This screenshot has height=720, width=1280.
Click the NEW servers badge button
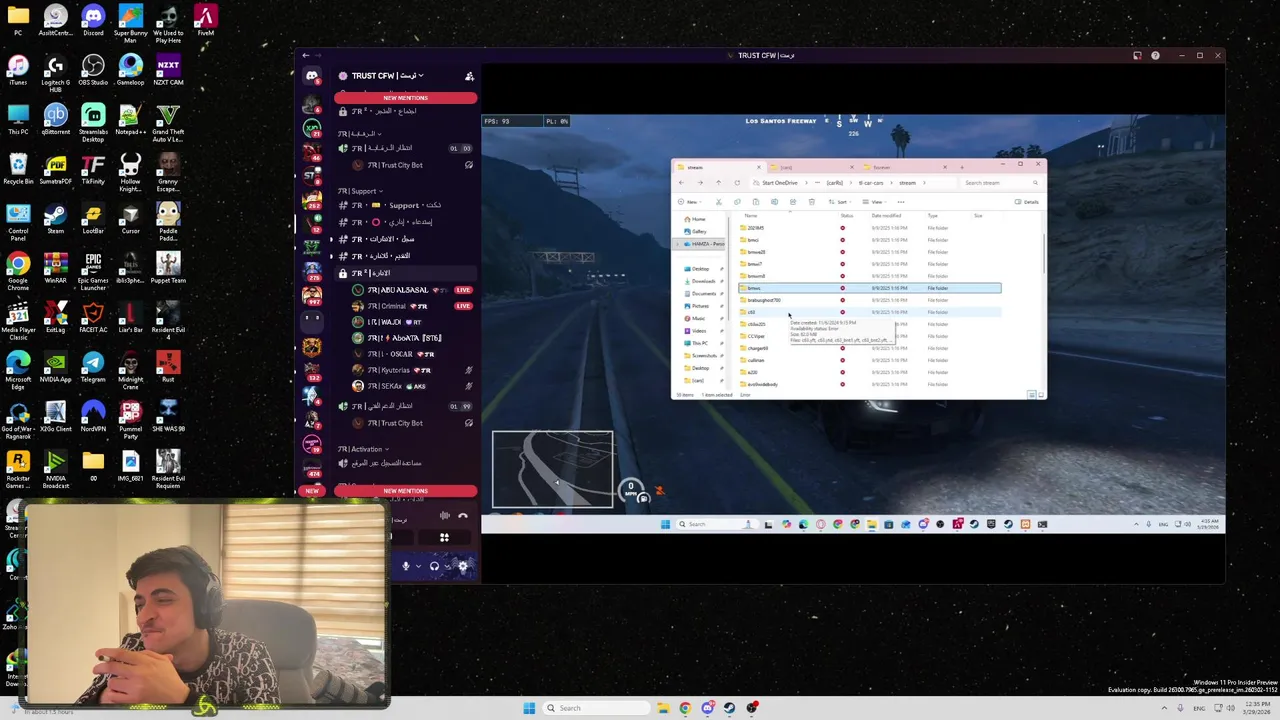click(312, 491)
